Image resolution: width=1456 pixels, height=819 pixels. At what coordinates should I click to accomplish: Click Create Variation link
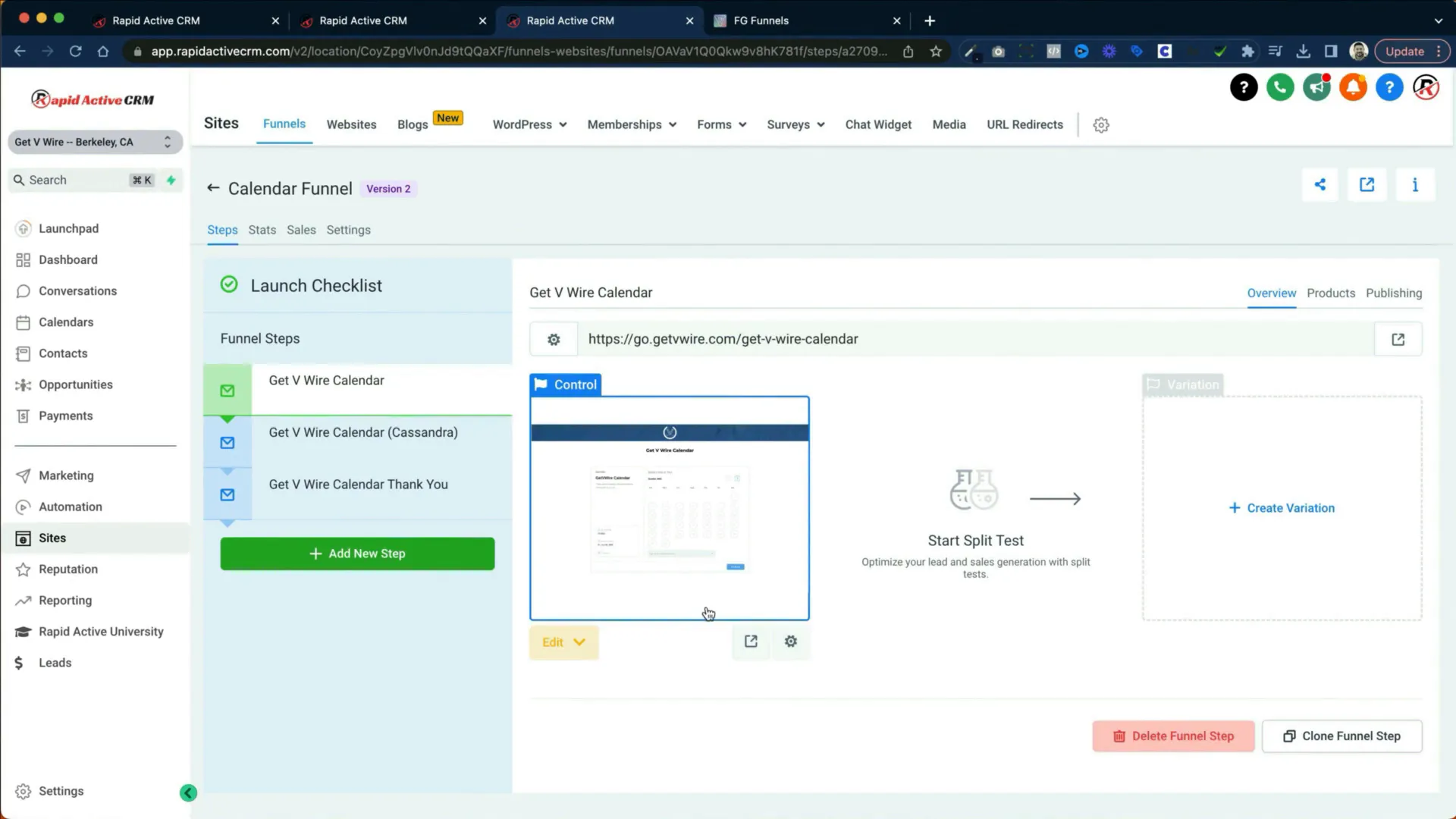click(1282, 508)
